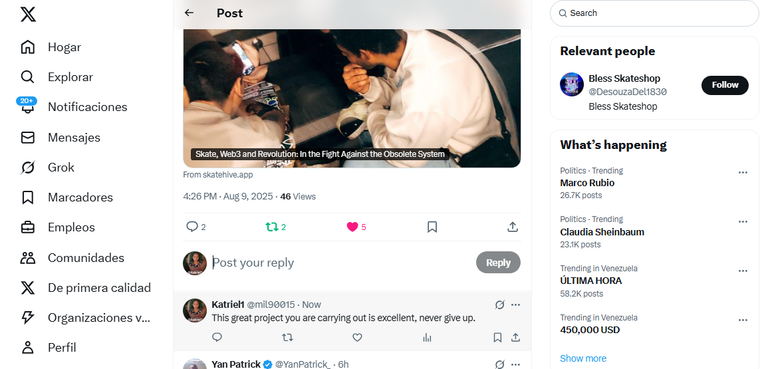This screenshot has height=369, width=768.
Task: Open more options for Claudia Sheinbaum trend
Action: 743,221
